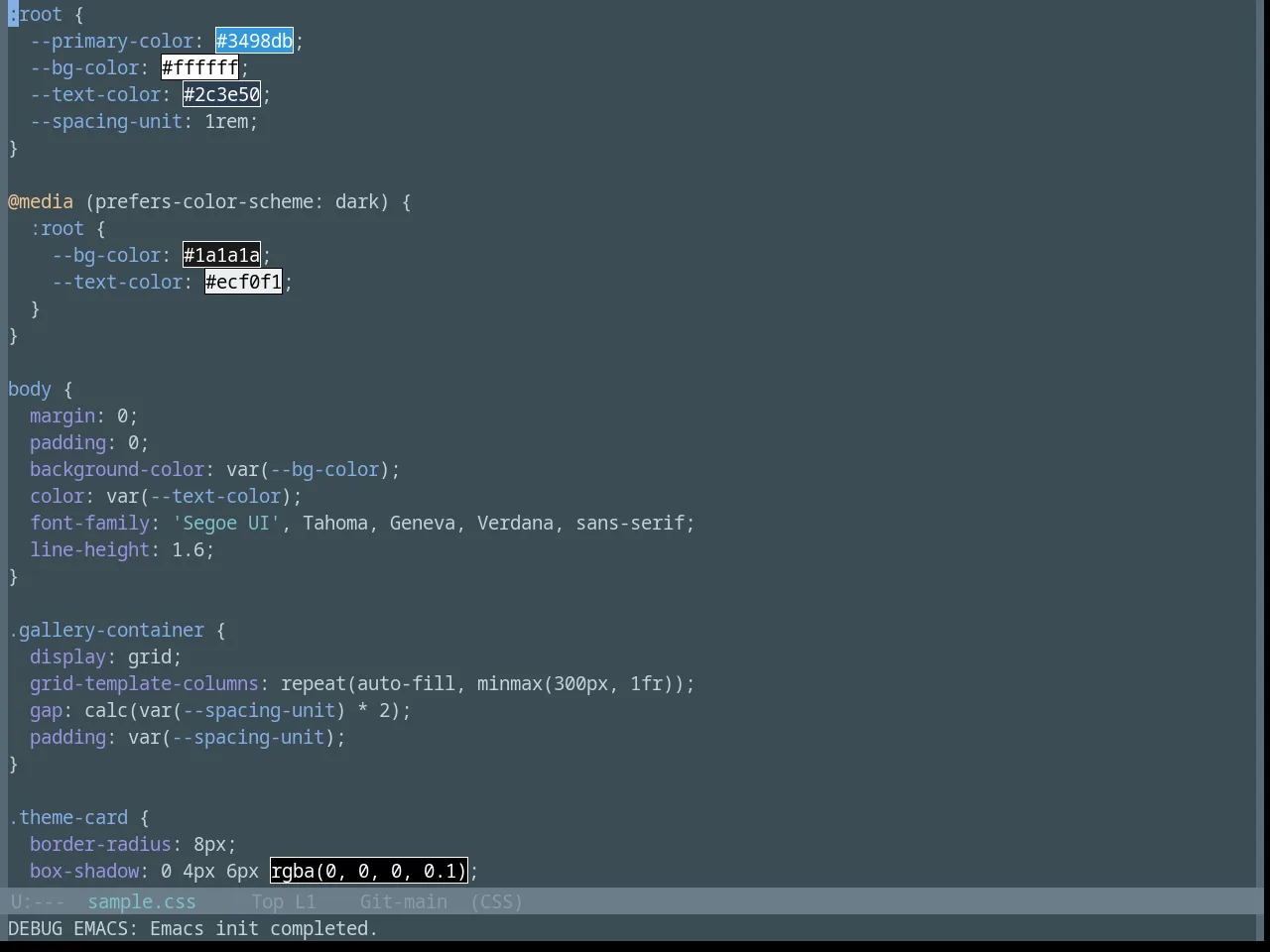Place cursor on '--spacing-unit: 1rem' line
Screen dimensions: 1270x952
pyautogui.click(x=144, y=121)
